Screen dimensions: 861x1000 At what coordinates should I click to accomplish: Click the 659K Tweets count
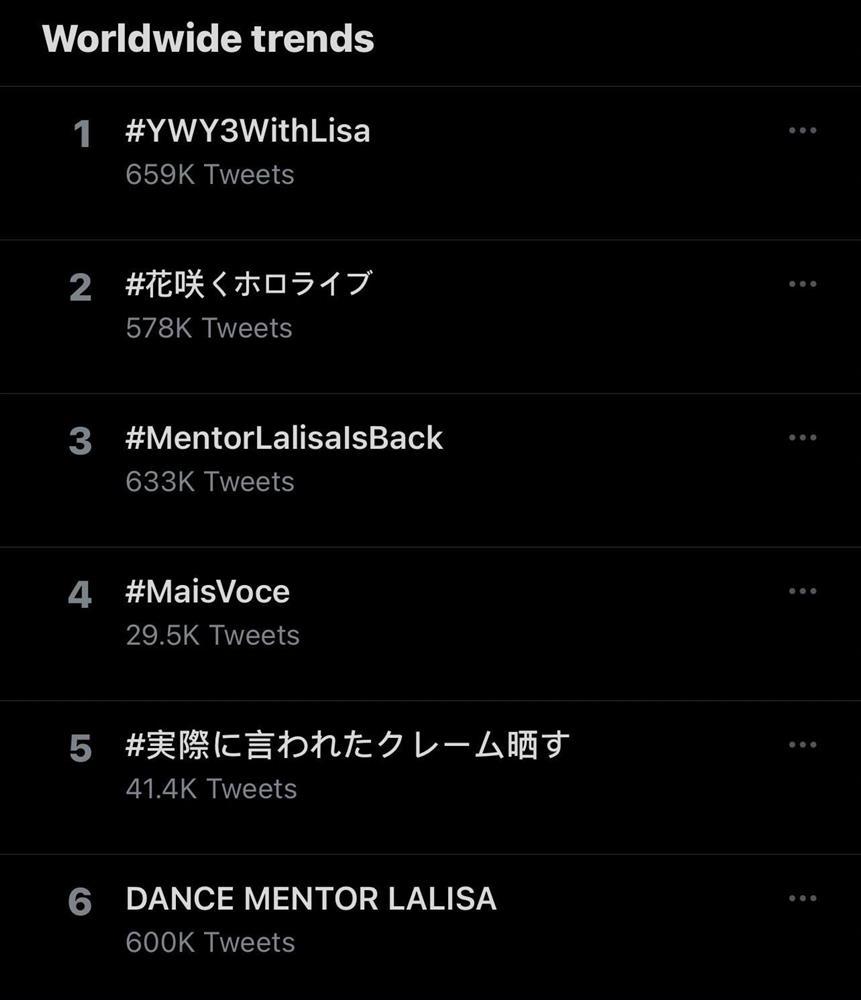[x=210, y=175]
